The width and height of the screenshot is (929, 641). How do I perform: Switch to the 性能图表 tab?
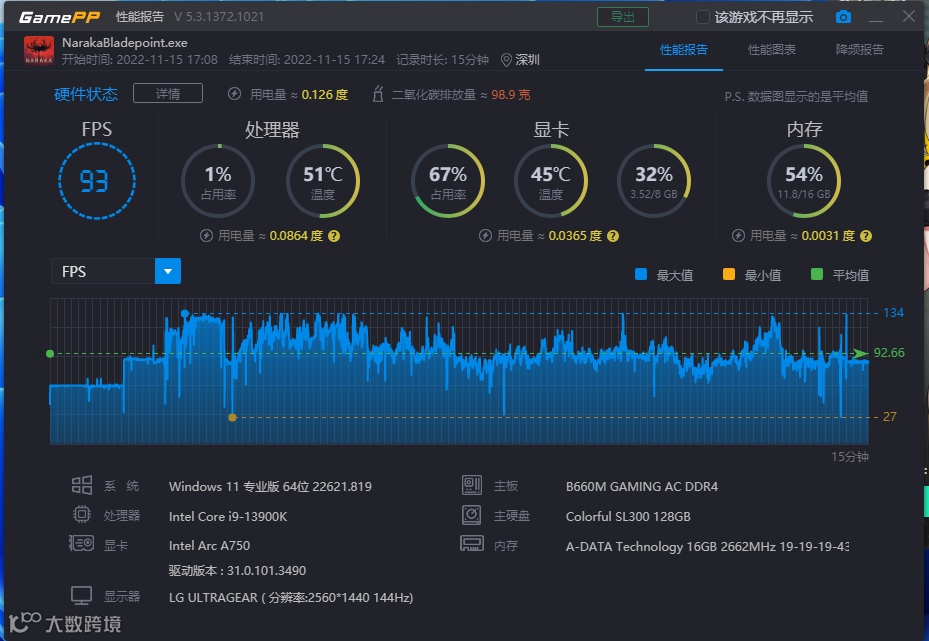(x=771, y=50)
